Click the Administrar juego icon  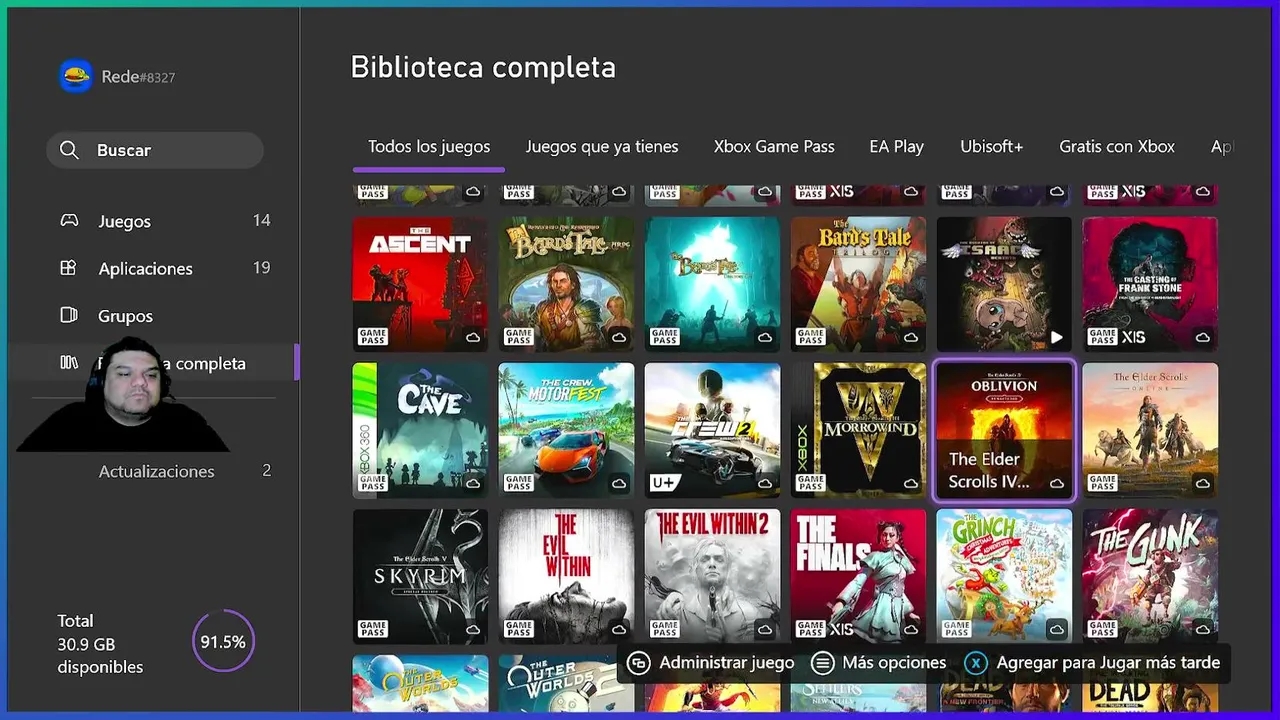pos(639,663)
